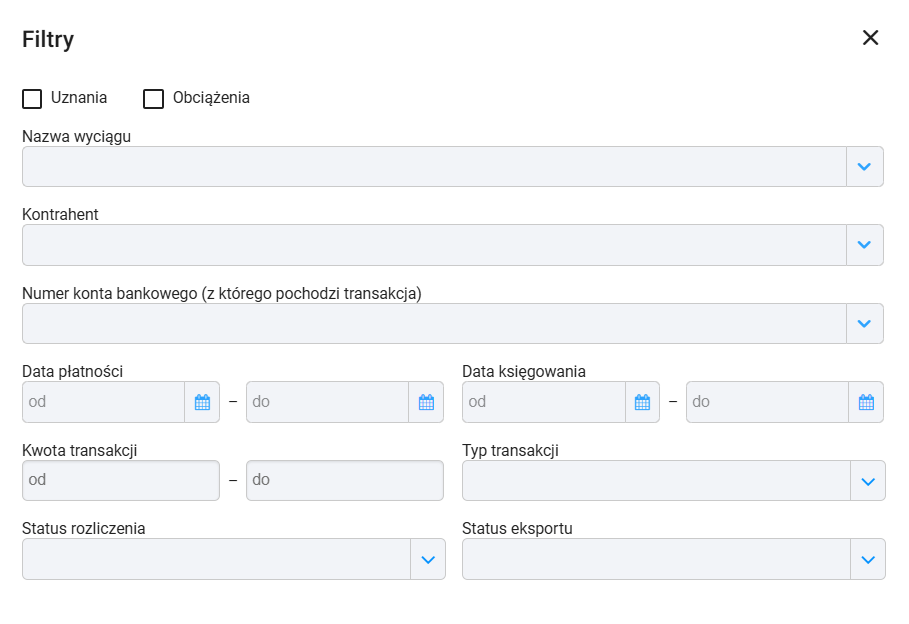Viewport: 909px width, 624px height.
Task: Open calendar for Data księgowania end date
Action: point(866,402)
